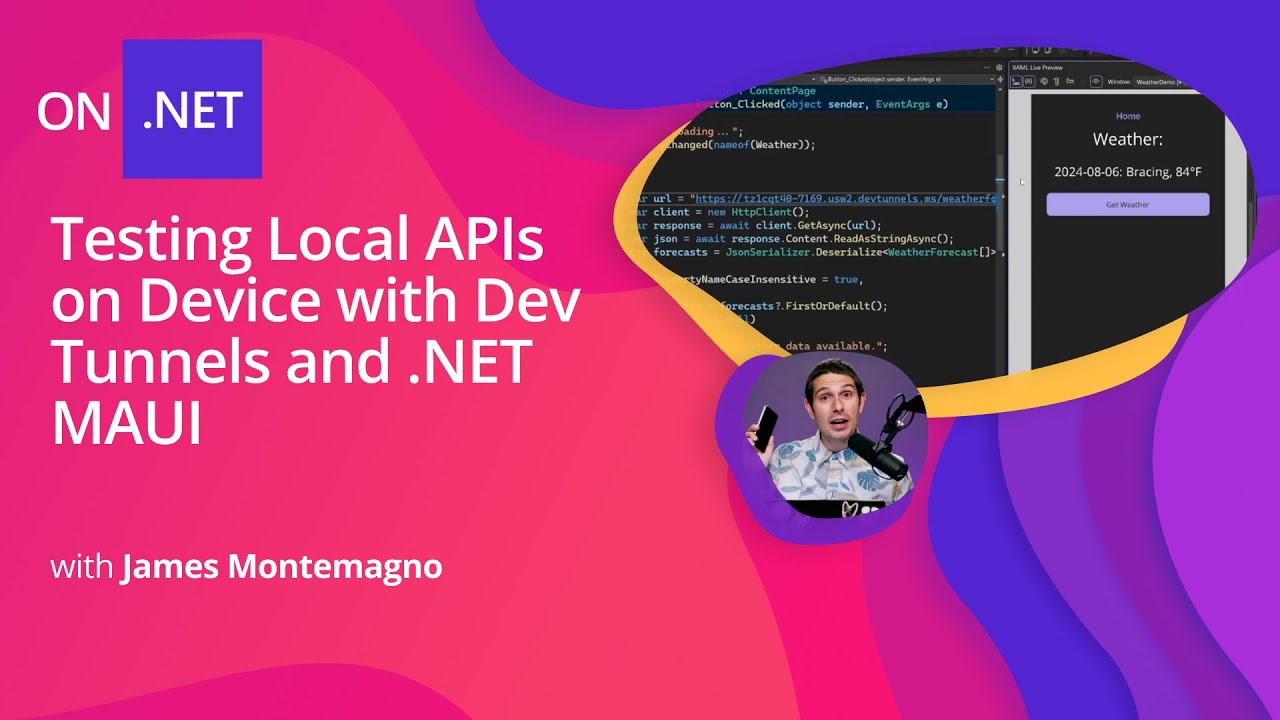Screen dimensions: 1280x720
Task: Click the 'James Montemagno' presenter name
Action: tap(282, 567)
